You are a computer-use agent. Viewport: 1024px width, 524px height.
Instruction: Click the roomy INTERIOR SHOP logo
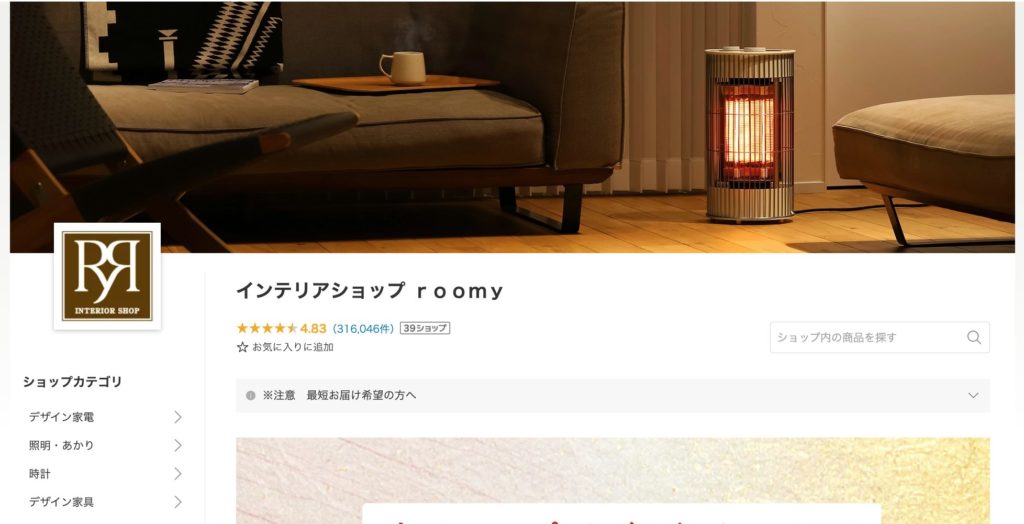click(x=107, y=276)
